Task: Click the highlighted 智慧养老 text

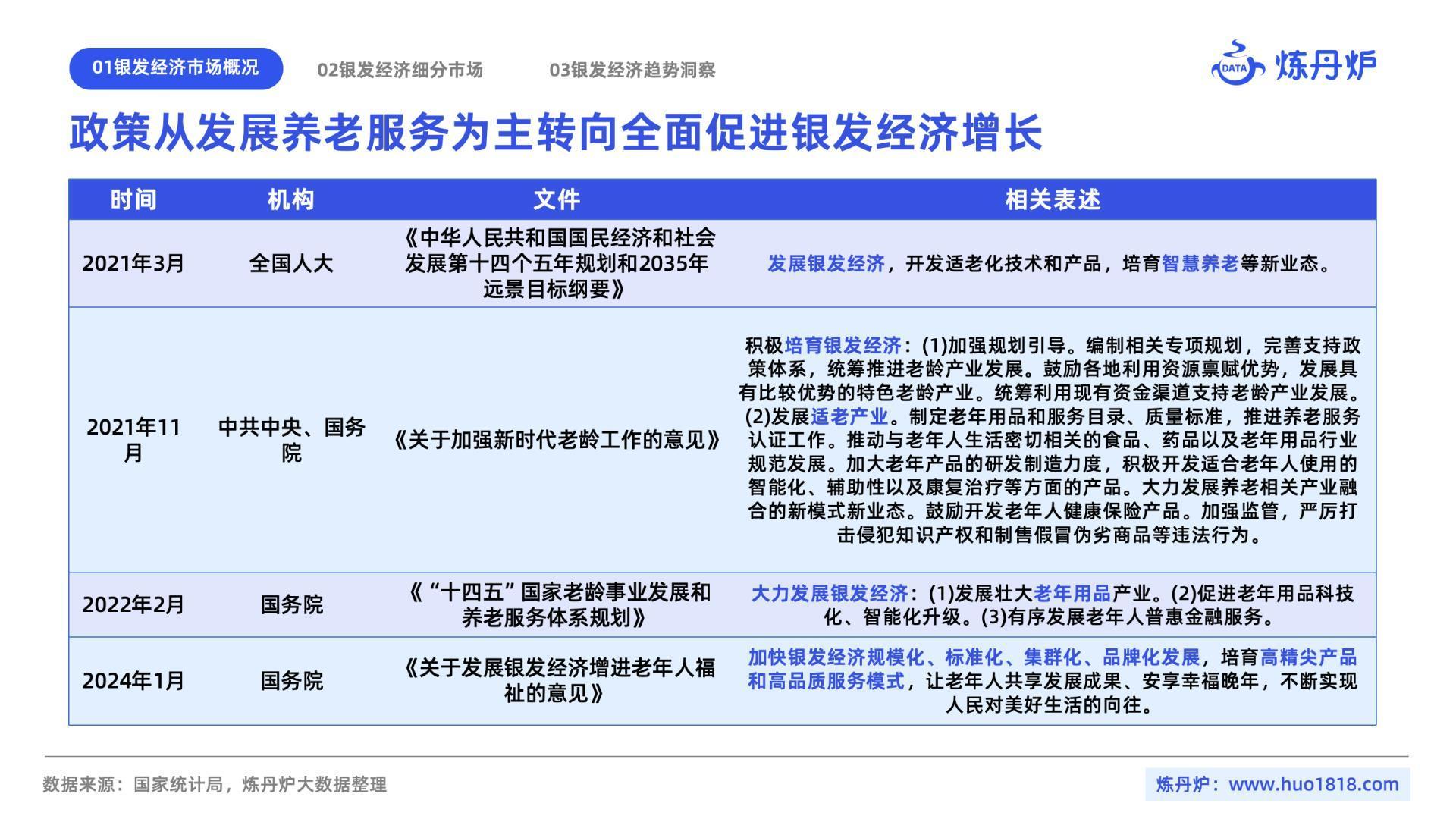Action: coord(1200,264)
